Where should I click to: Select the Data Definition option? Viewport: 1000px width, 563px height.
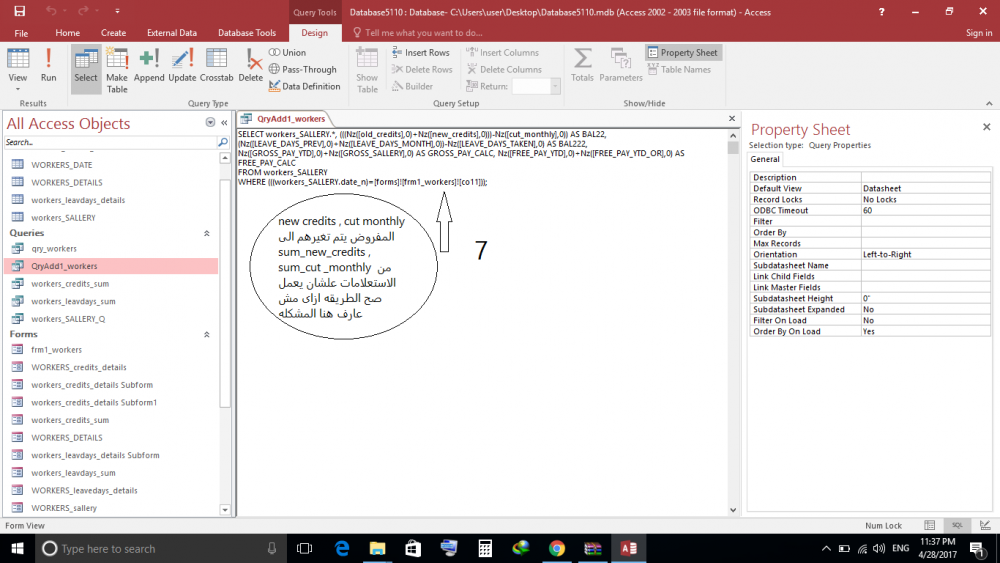click(305, 86)
